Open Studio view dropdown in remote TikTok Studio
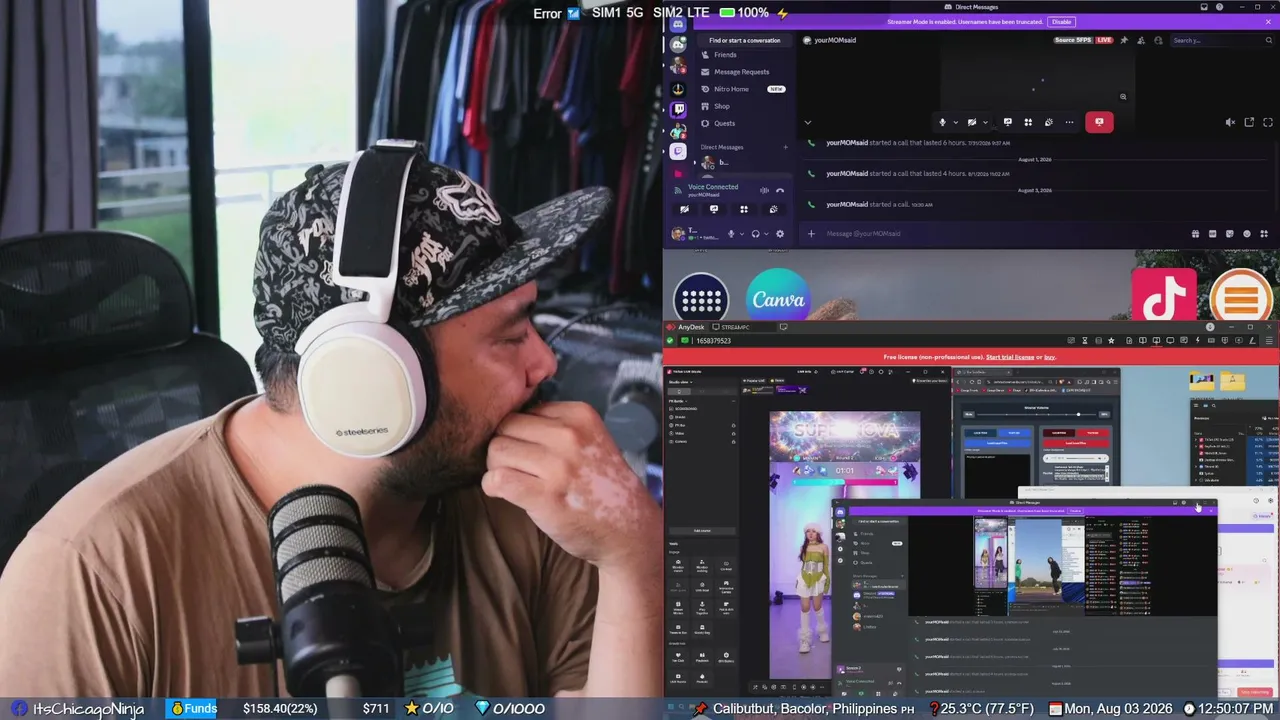 point(681,382)
